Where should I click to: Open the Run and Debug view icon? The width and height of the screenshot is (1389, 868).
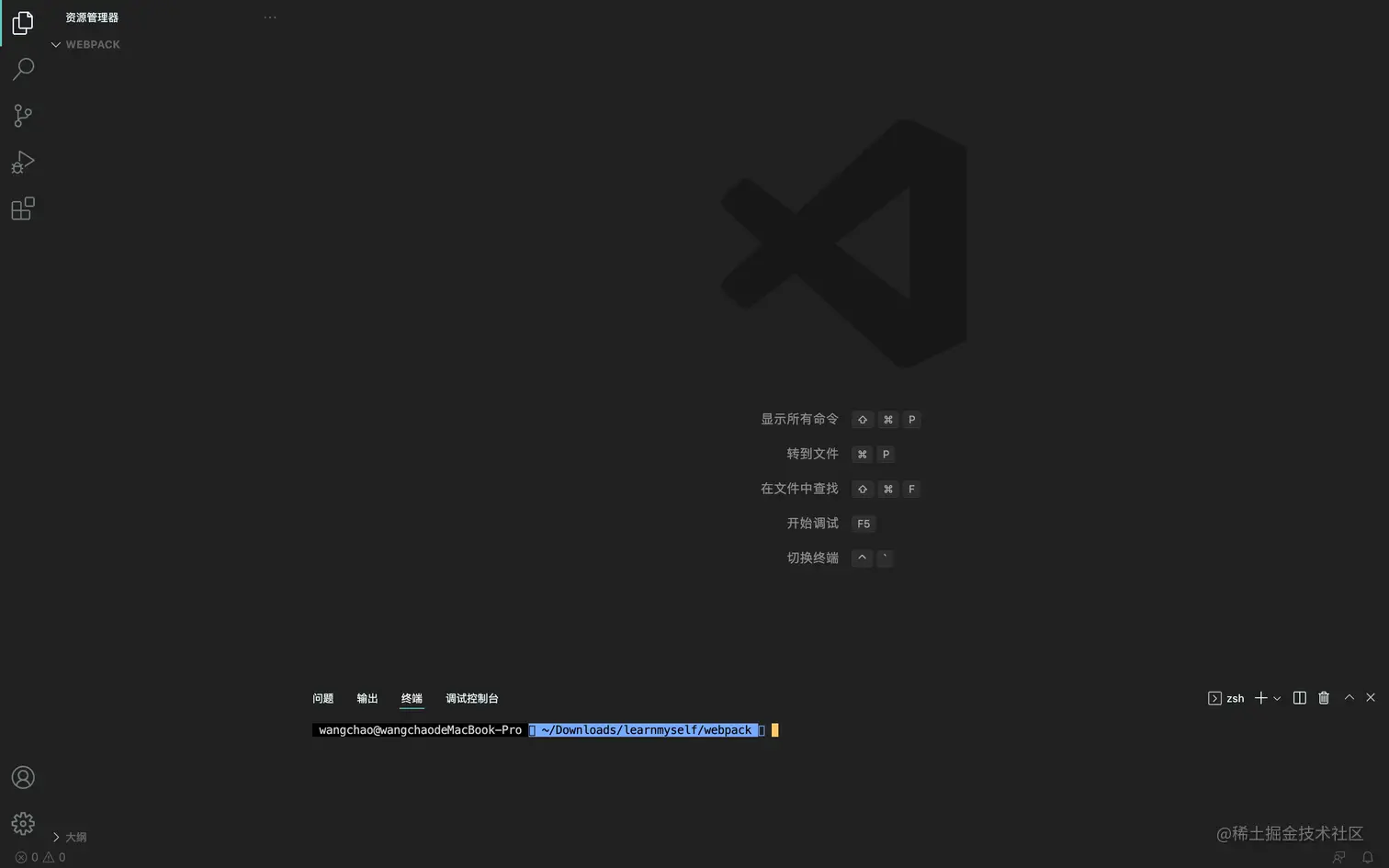click(x=23, y=163)
